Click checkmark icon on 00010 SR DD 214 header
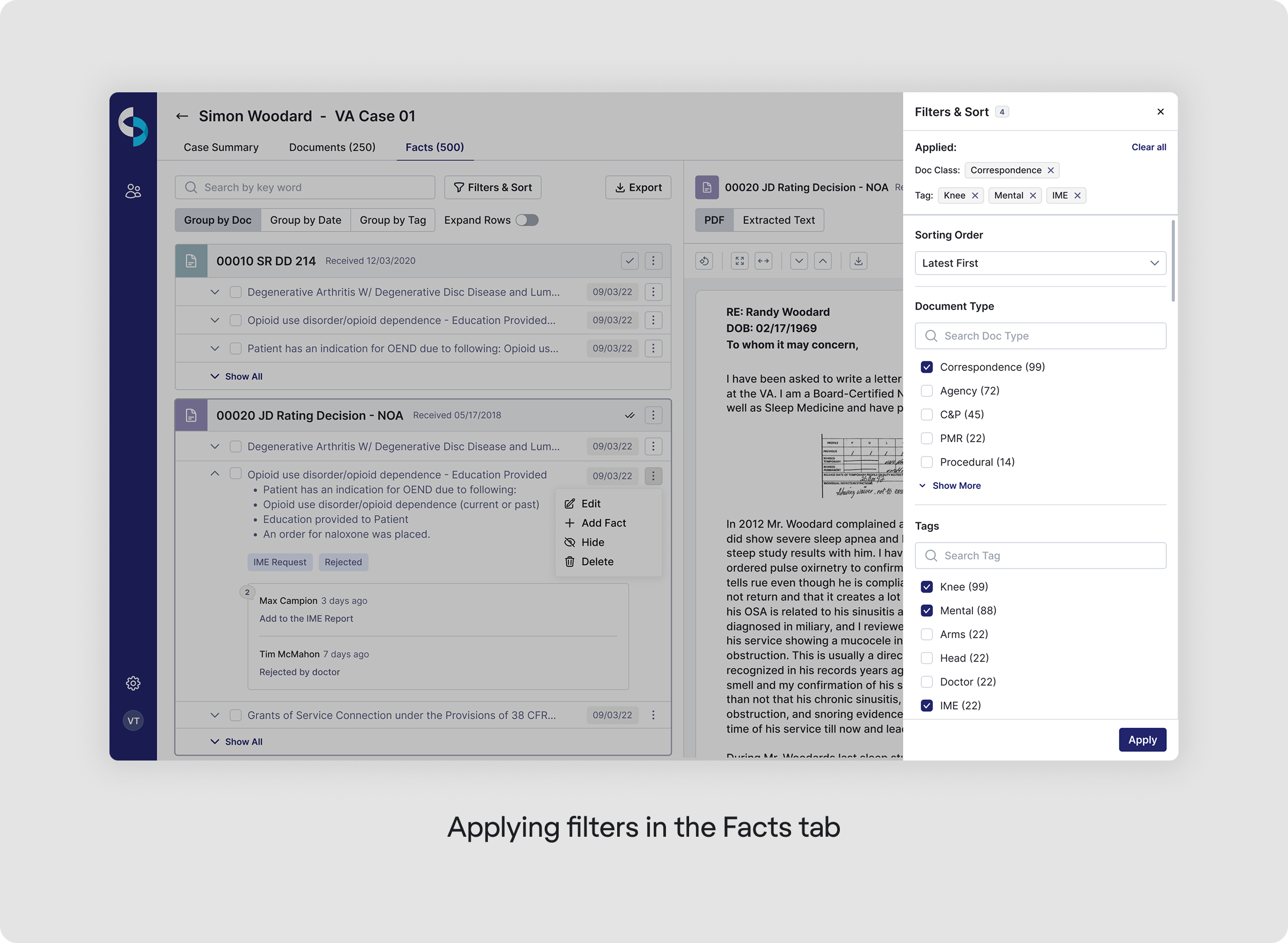This screenshot has height=943, width=1288. click(630, 261)
